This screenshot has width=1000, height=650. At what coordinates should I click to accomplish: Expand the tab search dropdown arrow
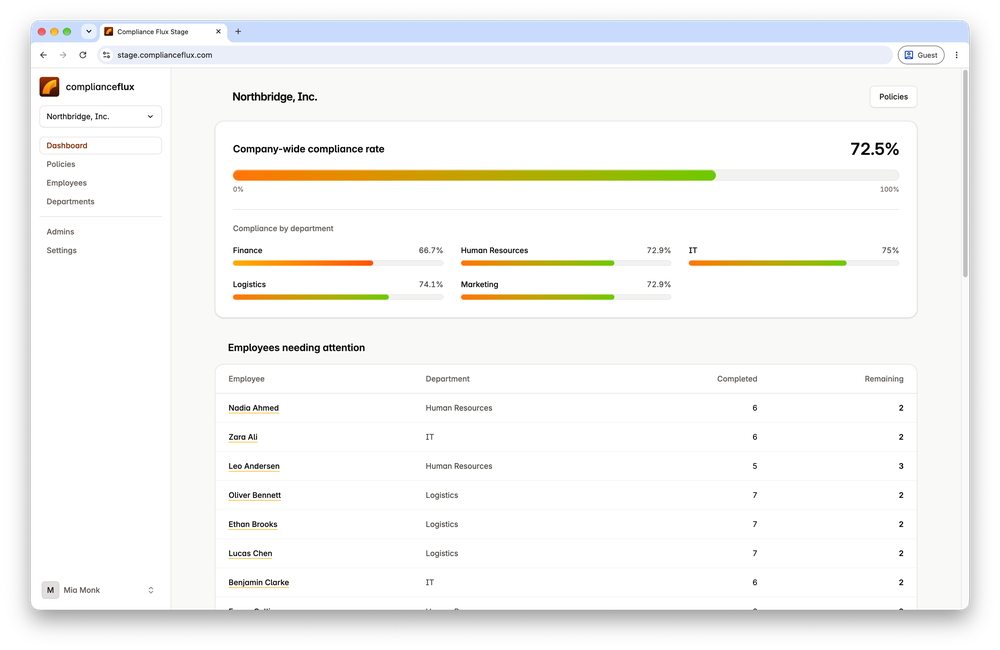click(x=89, y=31)
